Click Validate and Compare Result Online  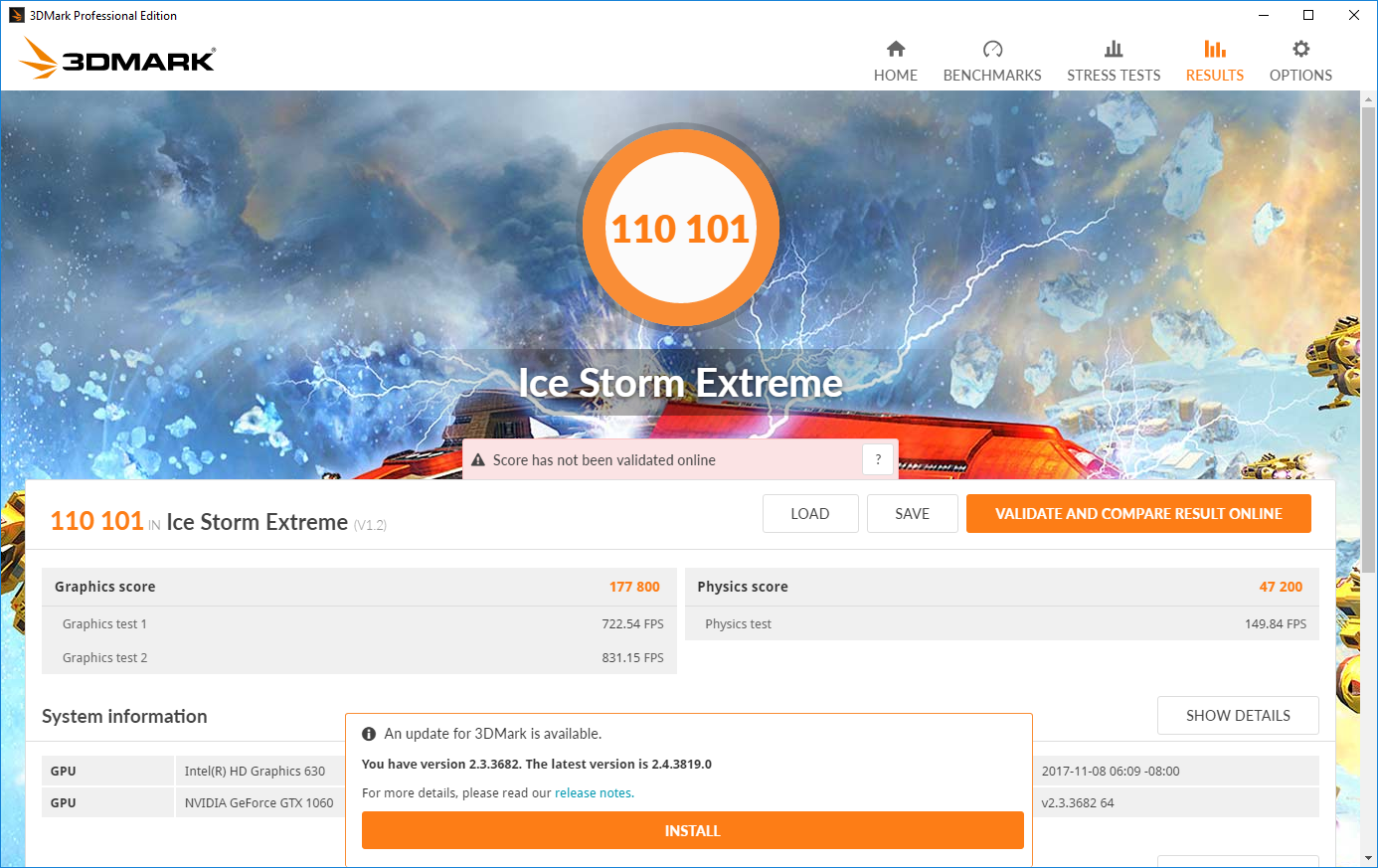tap(1138, 514)
